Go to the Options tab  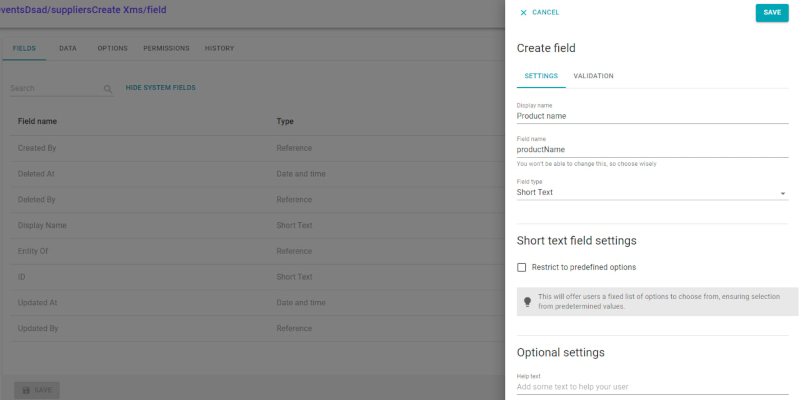pos(112,48)
